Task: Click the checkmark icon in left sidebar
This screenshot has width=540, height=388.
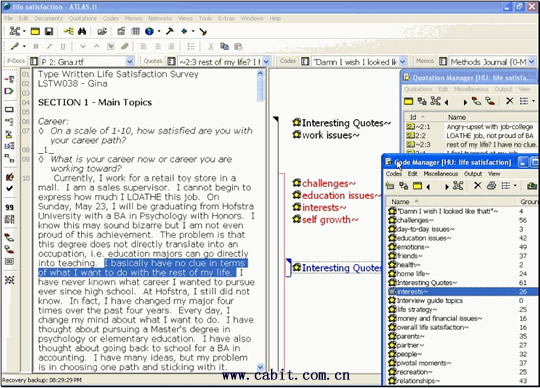Action: tap(10, 188)
